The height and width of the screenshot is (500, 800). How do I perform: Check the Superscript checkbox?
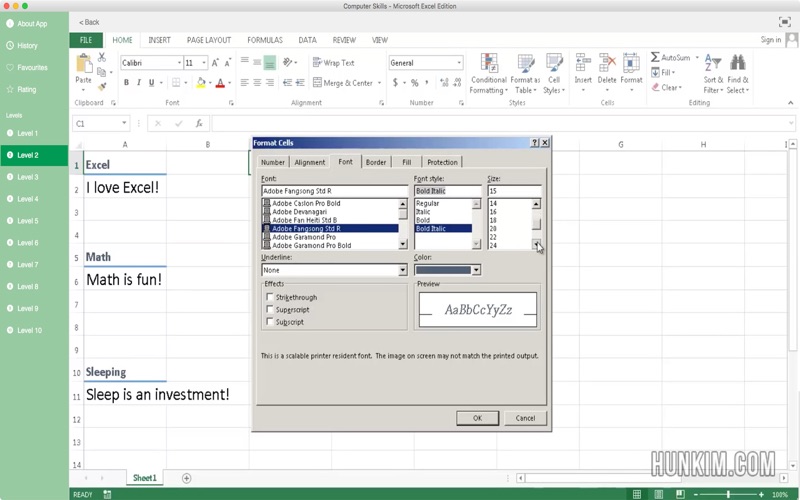click(269, 309)
